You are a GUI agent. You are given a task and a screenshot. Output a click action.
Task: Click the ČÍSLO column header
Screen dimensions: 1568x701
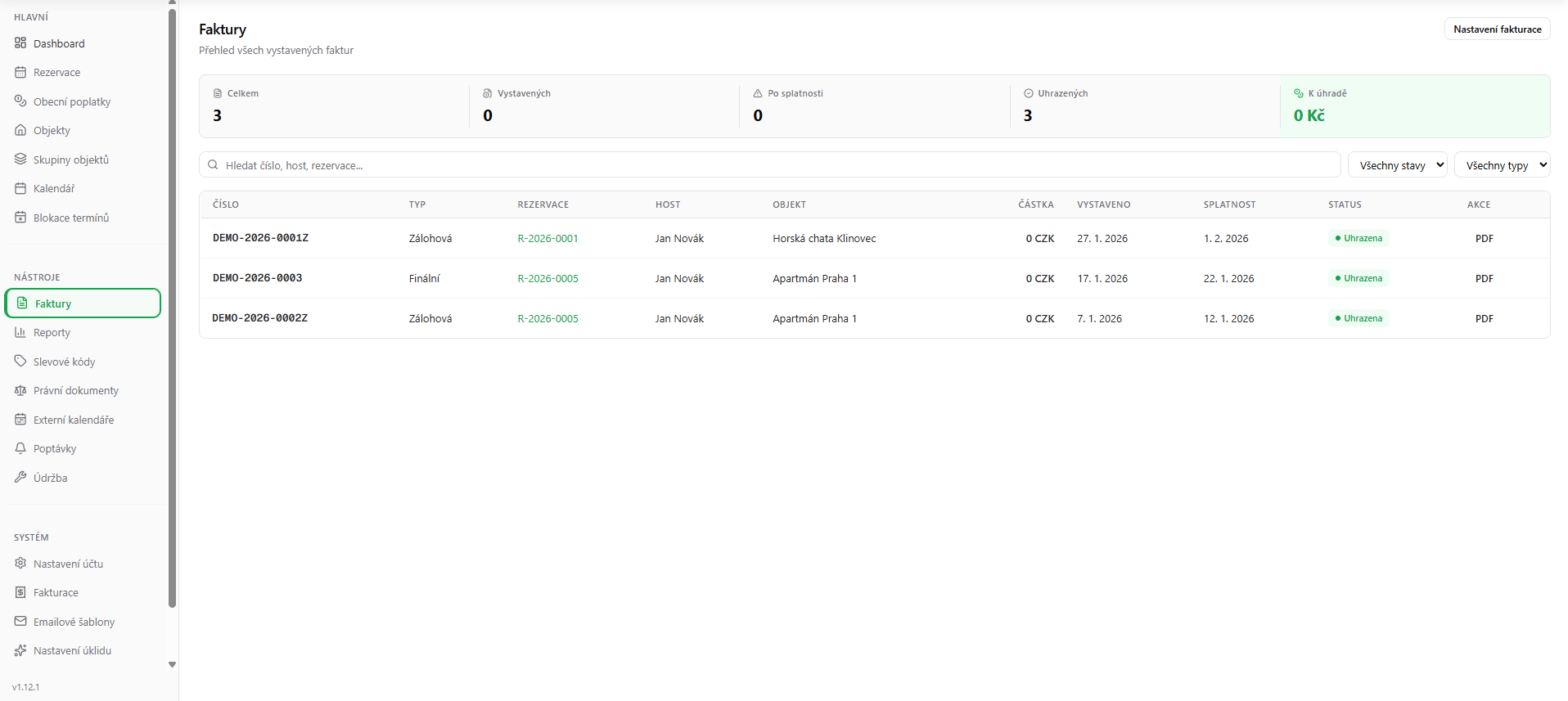(x=226, y=204)
